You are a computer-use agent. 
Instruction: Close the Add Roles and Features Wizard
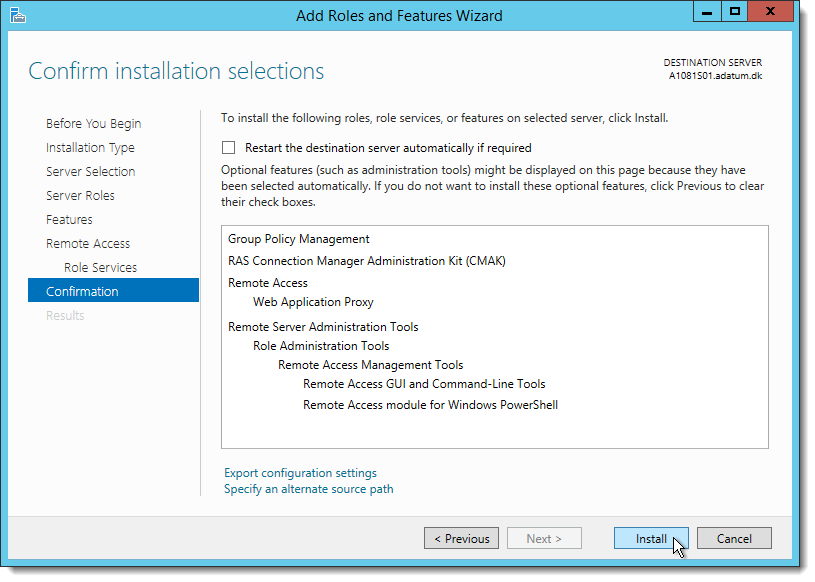click(770, 11)
